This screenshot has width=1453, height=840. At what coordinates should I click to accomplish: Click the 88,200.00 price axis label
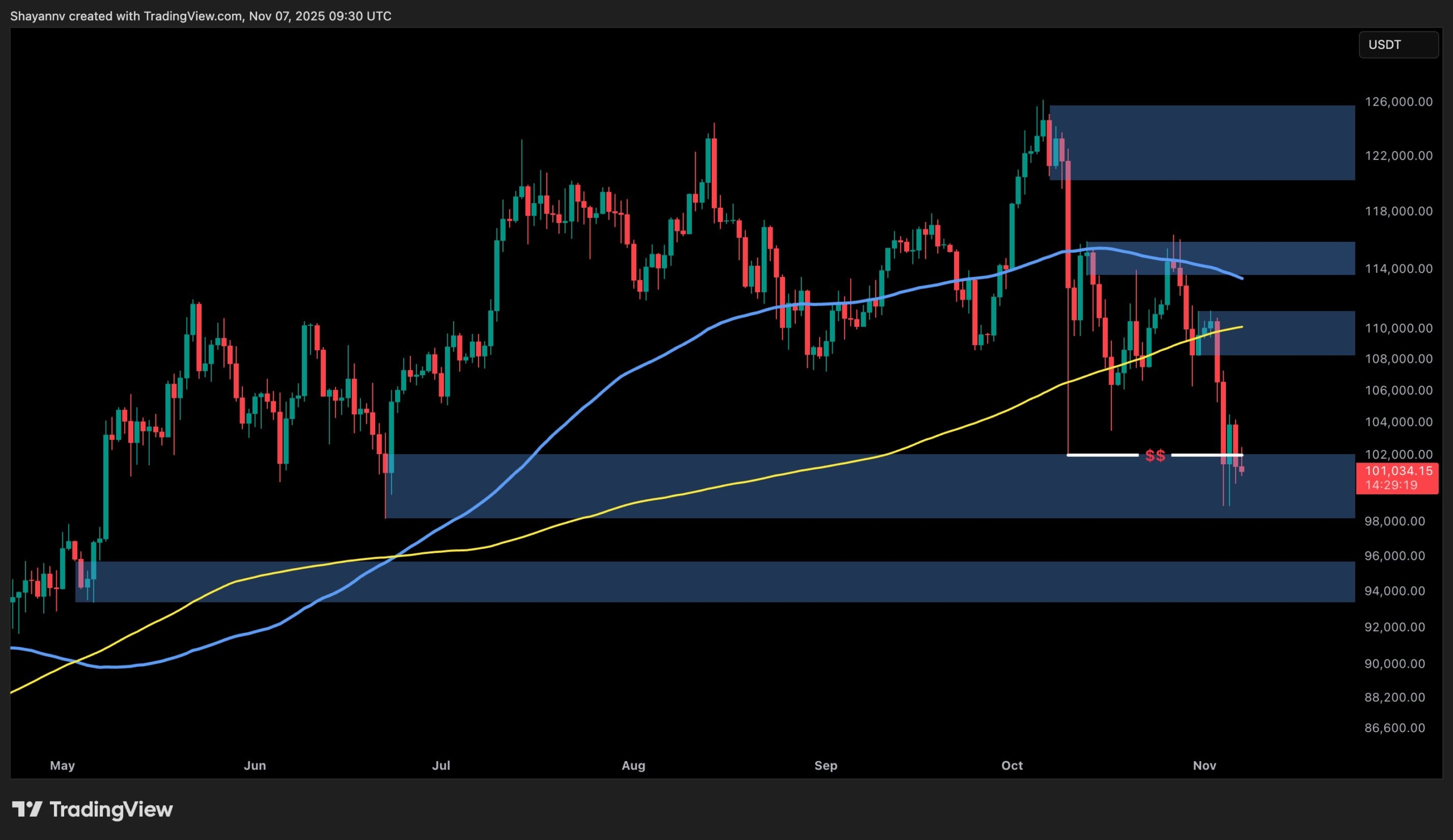(1396, 696)
